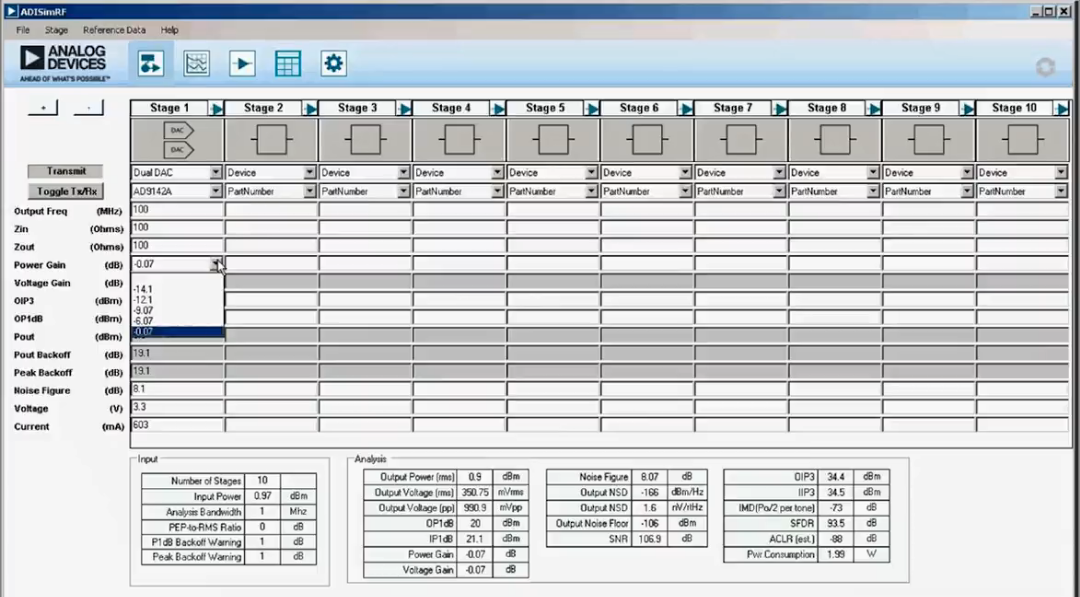Click the Noise Figure field showing 8.1
Screen dimensions: 1080x597
[x=177, y=389]
